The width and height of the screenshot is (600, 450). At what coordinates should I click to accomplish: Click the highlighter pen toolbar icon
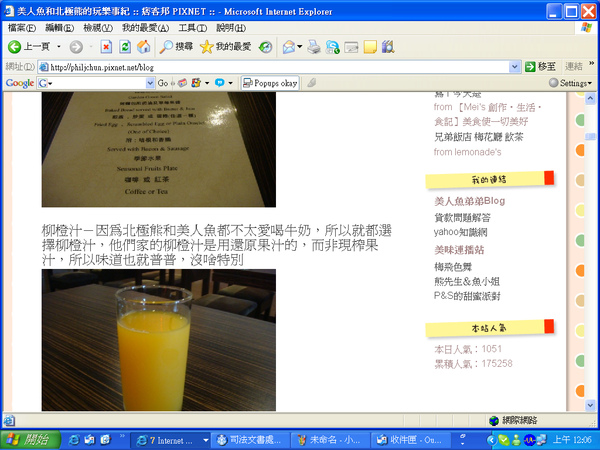point(311,83)
